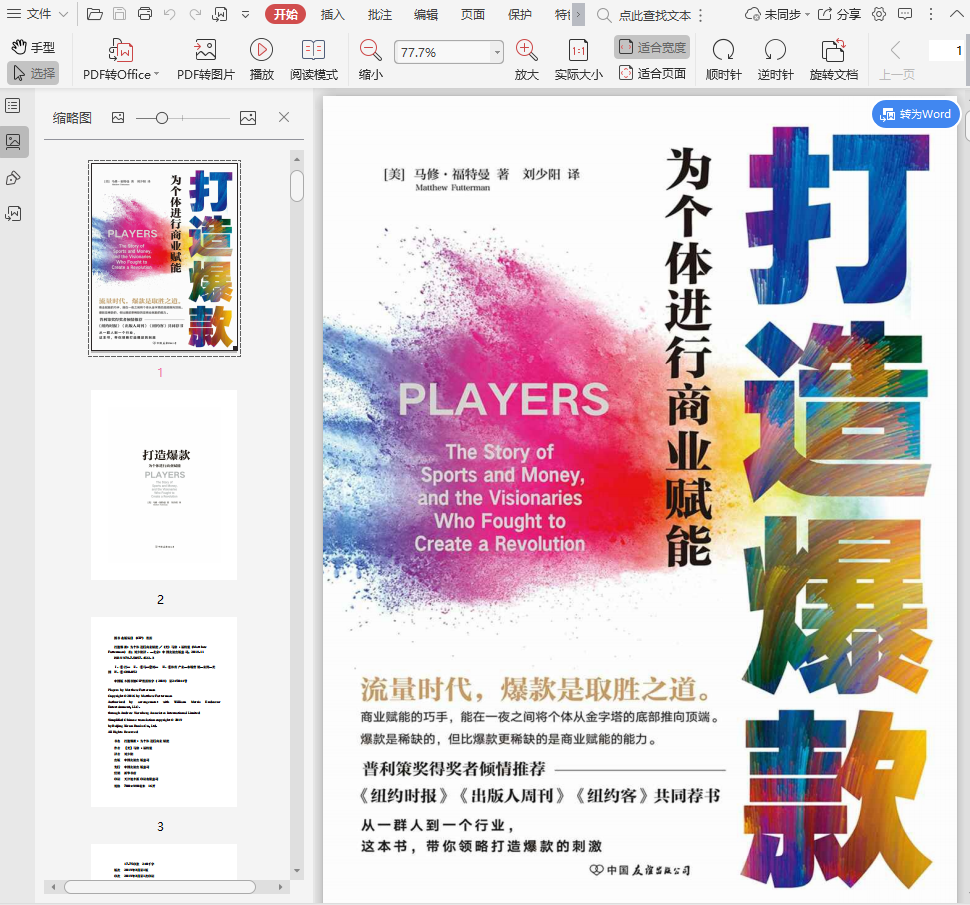Rotate the page with 顺时针 icon
This screenshot has height=905, width=970.
click(722, 59)
